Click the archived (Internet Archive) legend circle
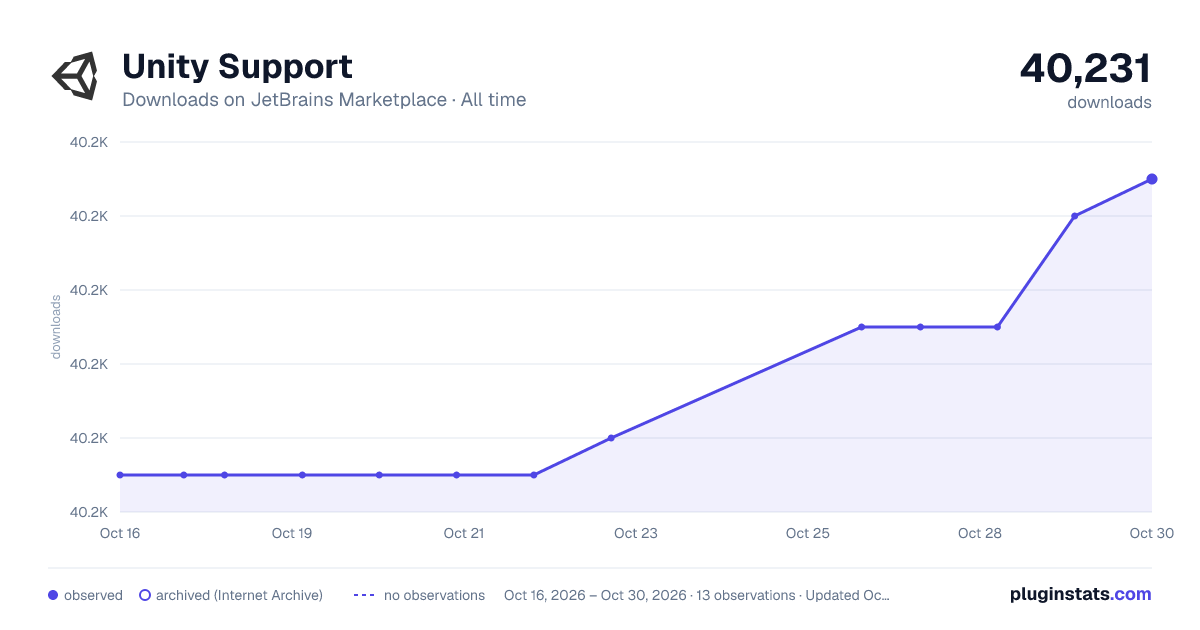The image size is (1200, 630). 145,595
